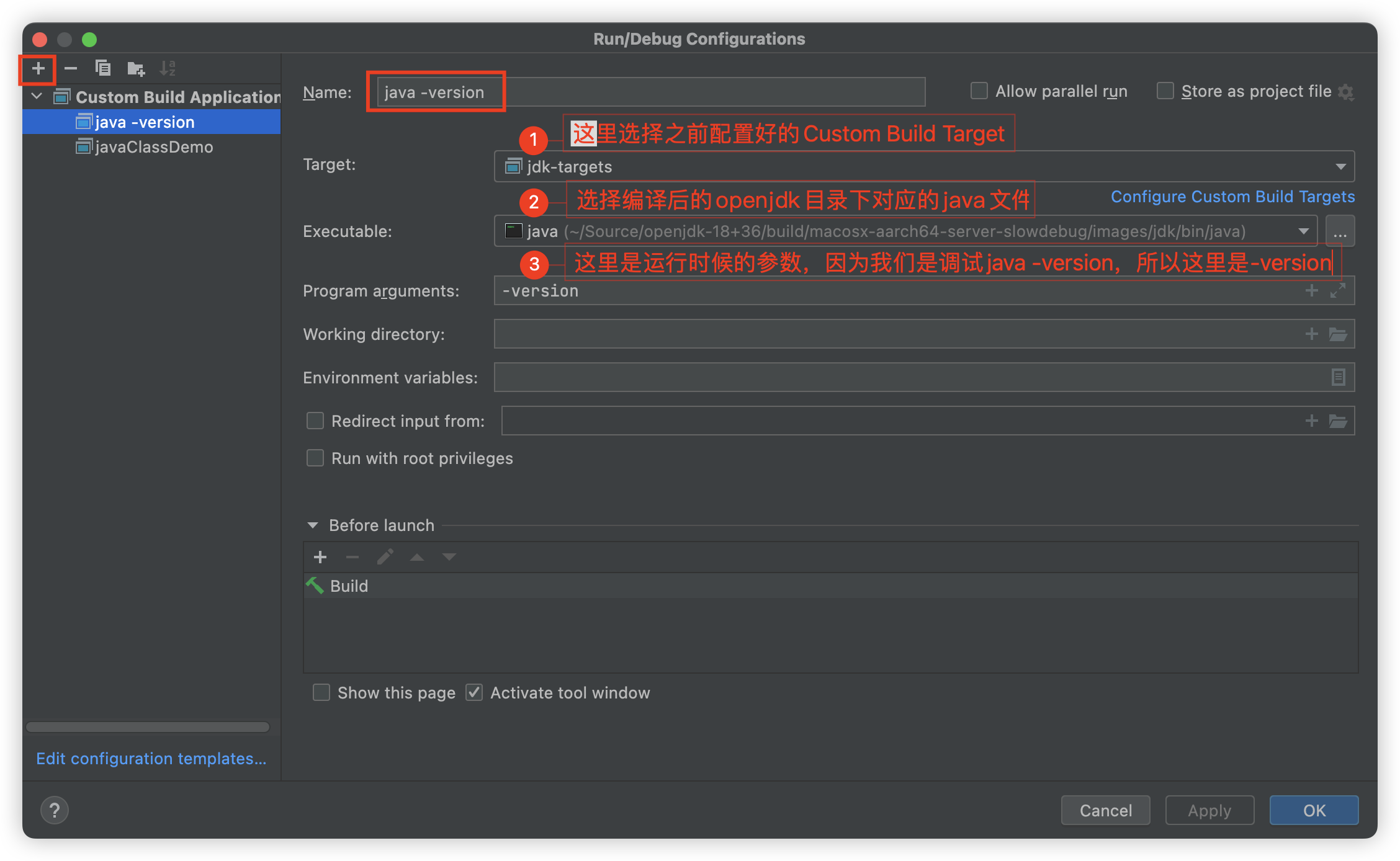The image size is (1400, 861).
Task: Click the OK button
Action: 1314,810
